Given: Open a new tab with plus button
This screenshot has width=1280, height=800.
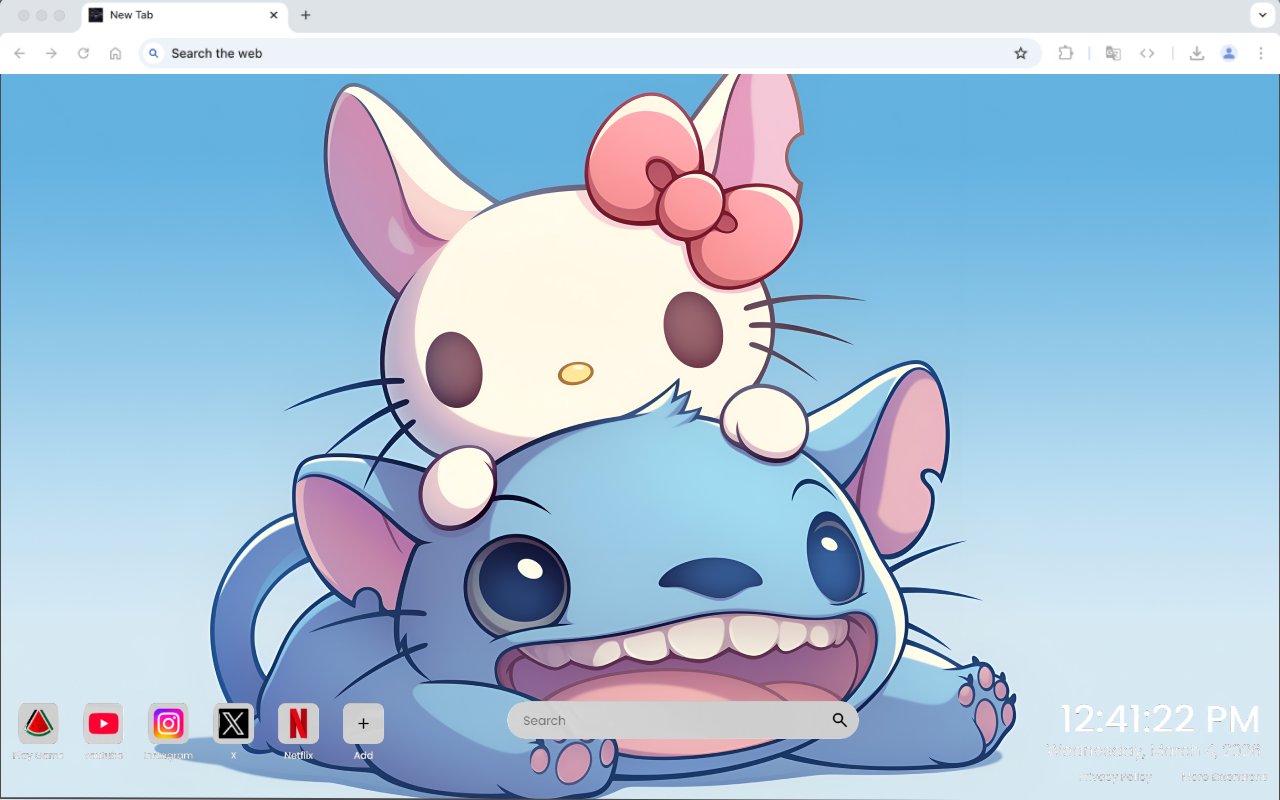Looking at the screenshot, I should 306,15.
